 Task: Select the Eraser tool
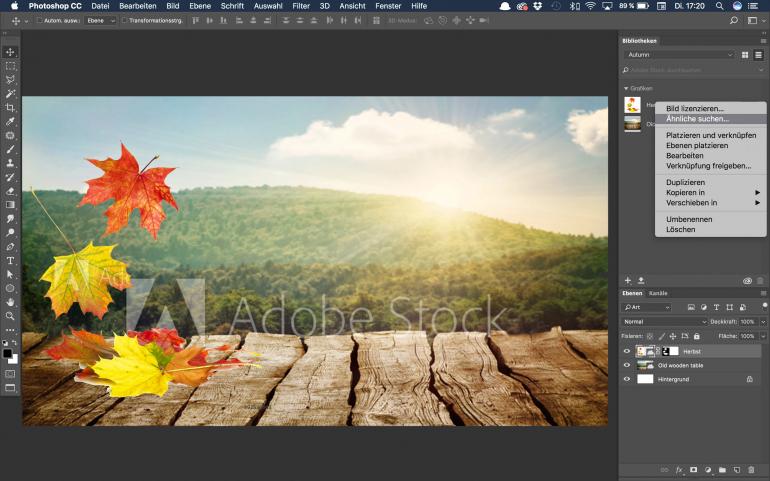pyautogui.click(x=10, y=191)
